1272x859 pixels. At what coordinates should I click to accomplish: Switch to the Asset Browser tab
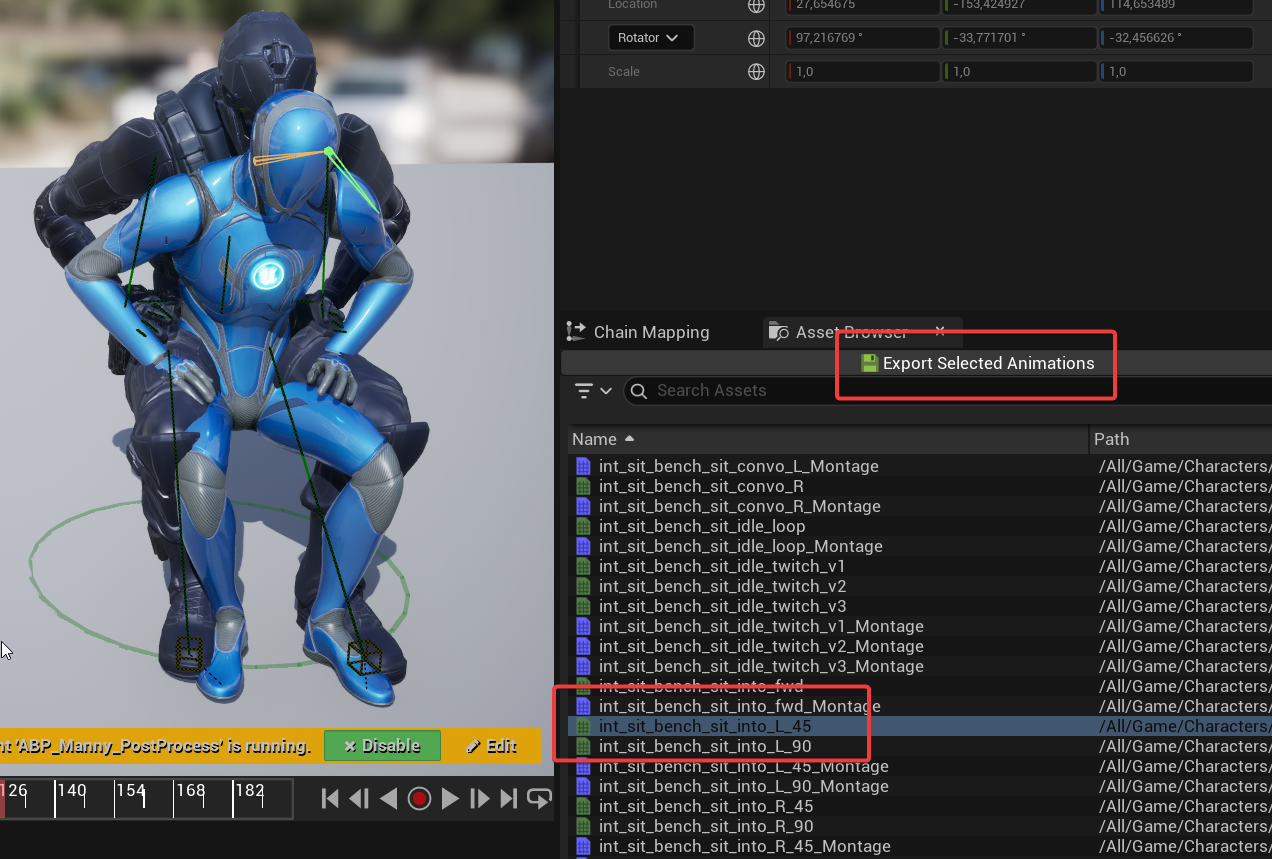pyautogui.click(x=850, y=332)
